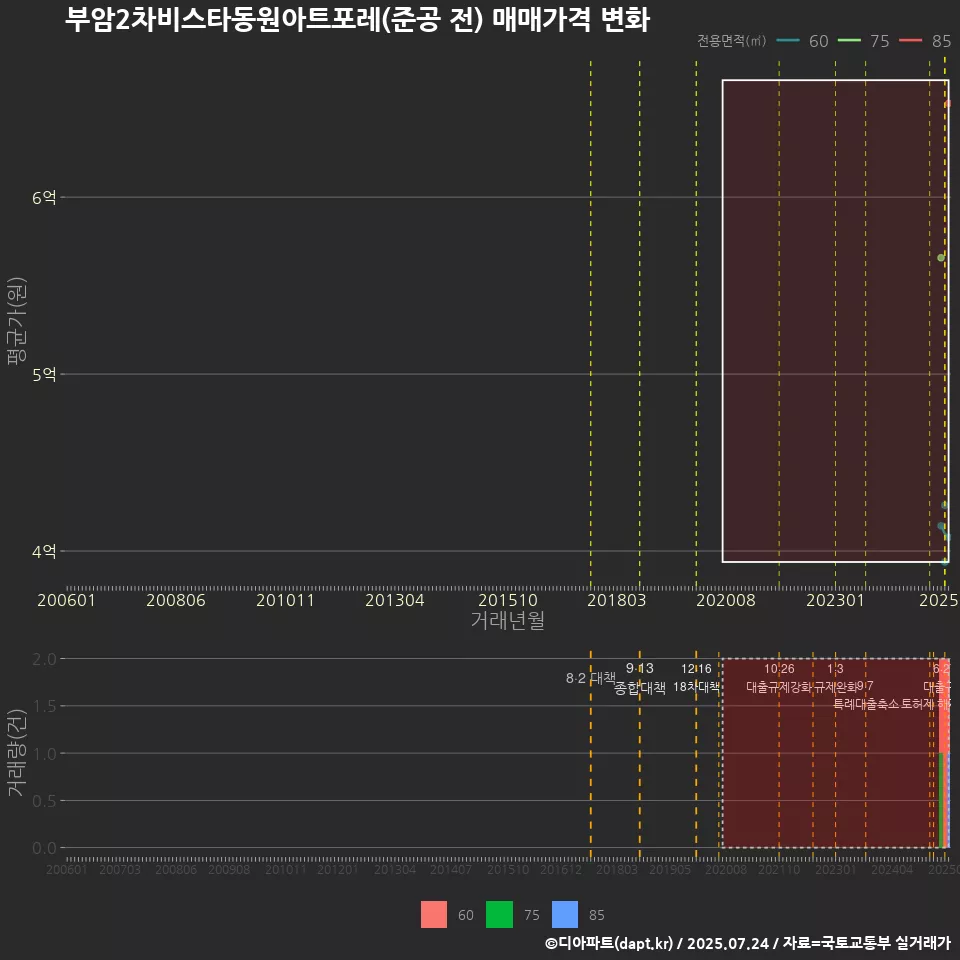Click the 200703 label on volume chart
Screen dimensions: 960x960
tap(120, 869)
